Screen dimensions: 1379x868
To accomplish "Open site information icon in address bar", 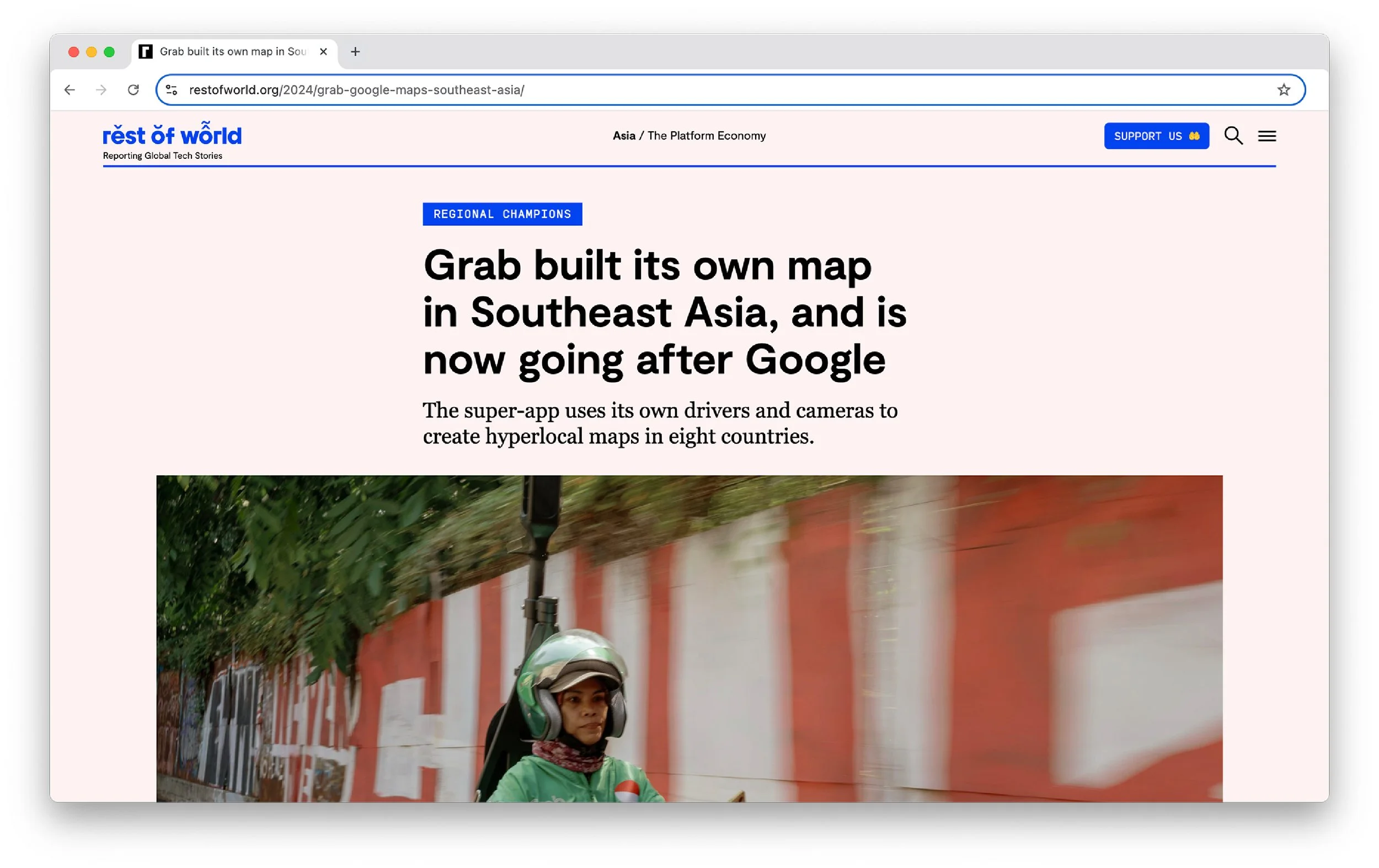I will click(171, 90).
